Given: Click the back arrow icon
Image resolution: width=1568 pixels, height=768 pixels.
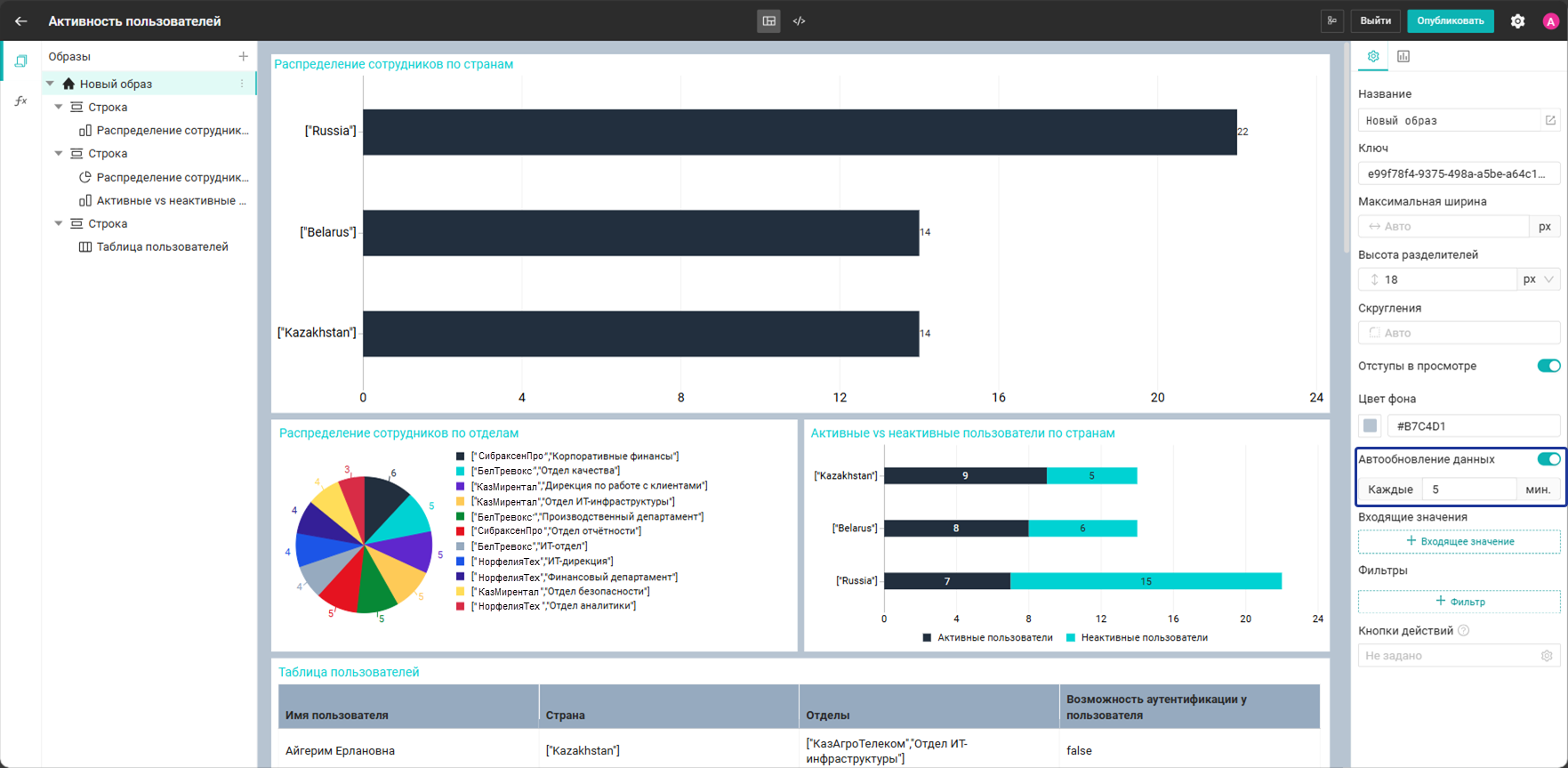Looking at the screenshot, I should coord(21,21).
